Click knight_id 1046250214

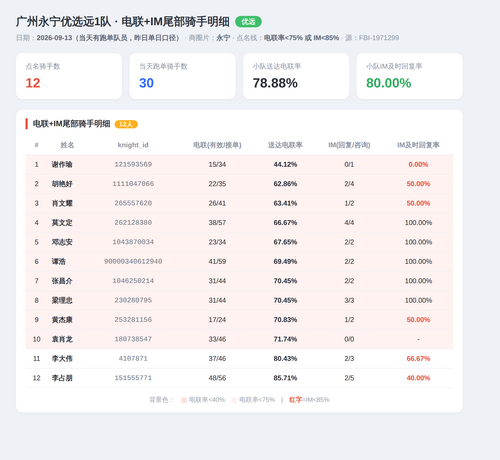(x=133, y=281)
